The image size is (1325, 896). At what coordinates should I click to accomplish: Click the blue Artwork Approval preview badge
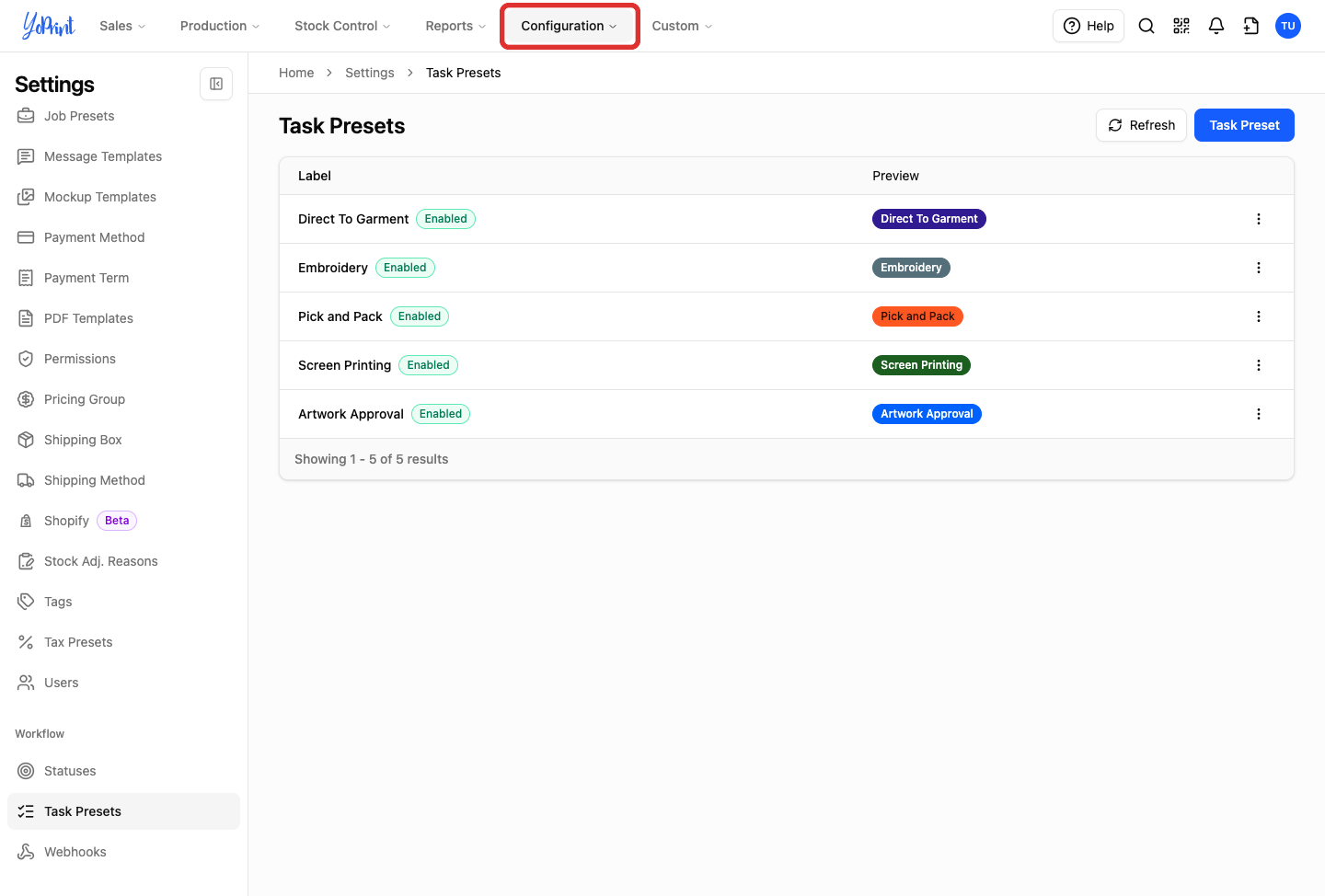927,414
